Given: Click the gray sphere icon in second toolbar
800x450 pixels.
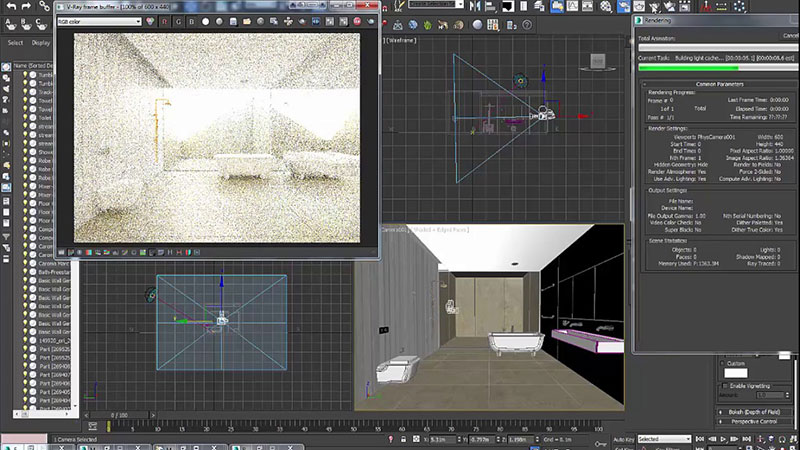Looking at the screenshot, I should click(477, 24).
